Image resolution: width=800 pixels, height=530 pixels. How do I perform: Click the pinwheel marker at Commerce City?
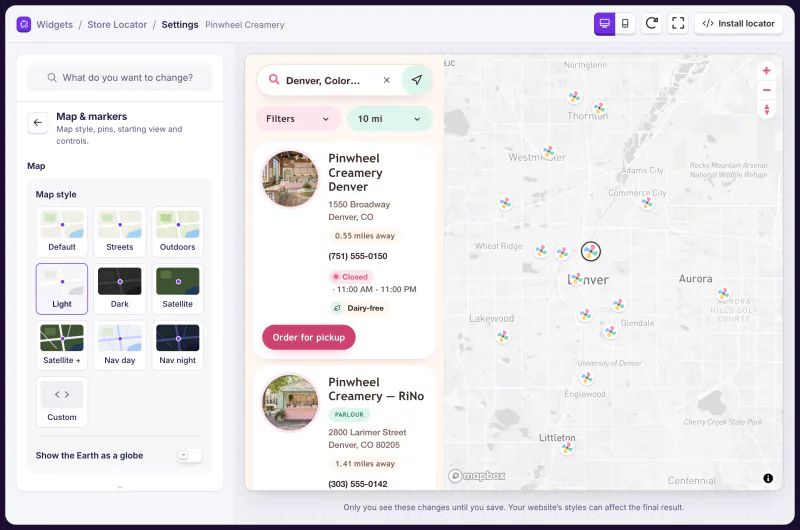pyautogui.click(x=647, y=203)
